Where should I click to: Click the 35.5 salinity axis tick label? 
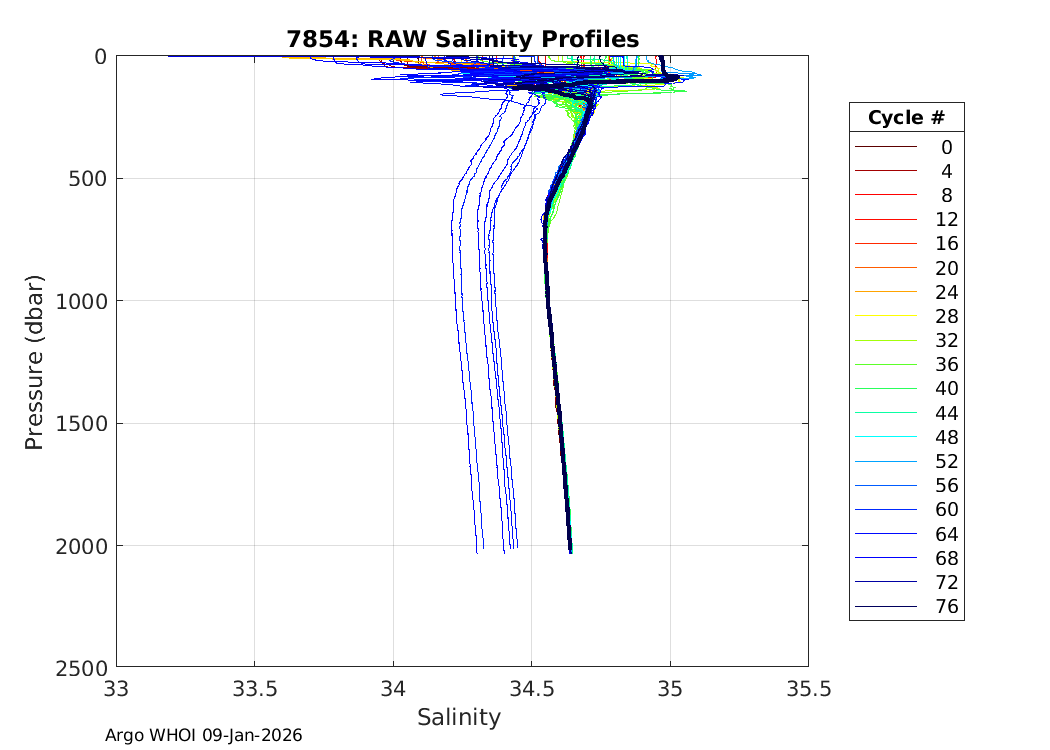(x=808, y=688)
